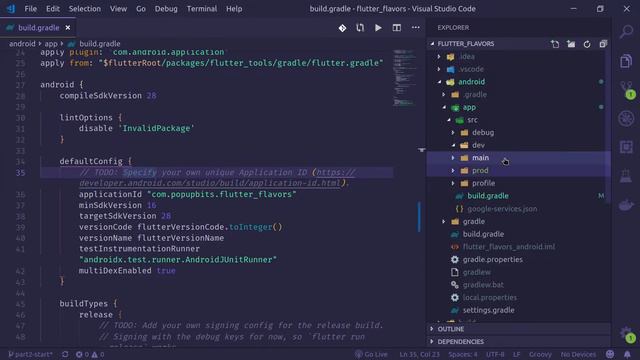Open the Extensions view icon

[x=626, y=147]
